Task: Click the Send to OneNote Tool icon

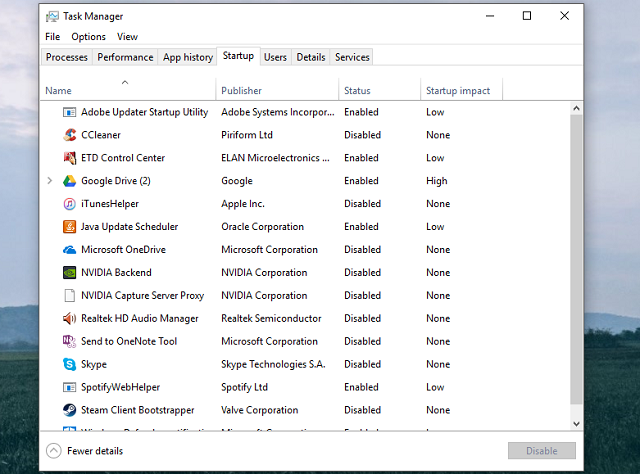Action: 69,341
